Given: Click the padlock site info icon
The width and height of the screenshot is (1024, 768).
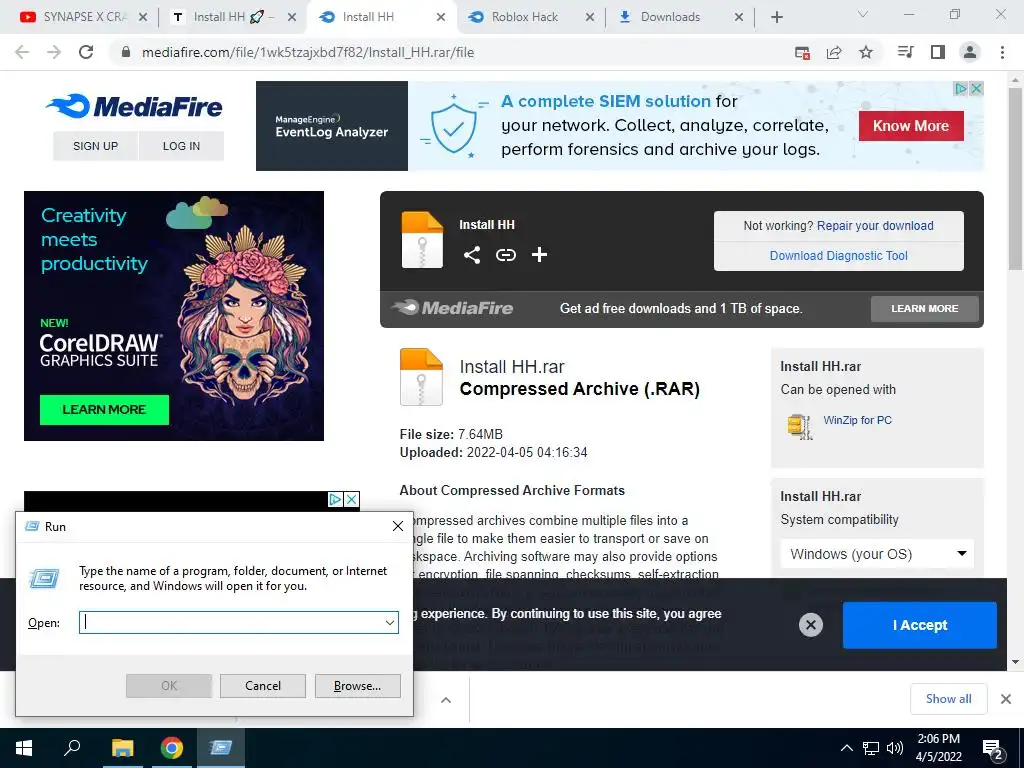Looking at the screenshot, I should 126,52.
